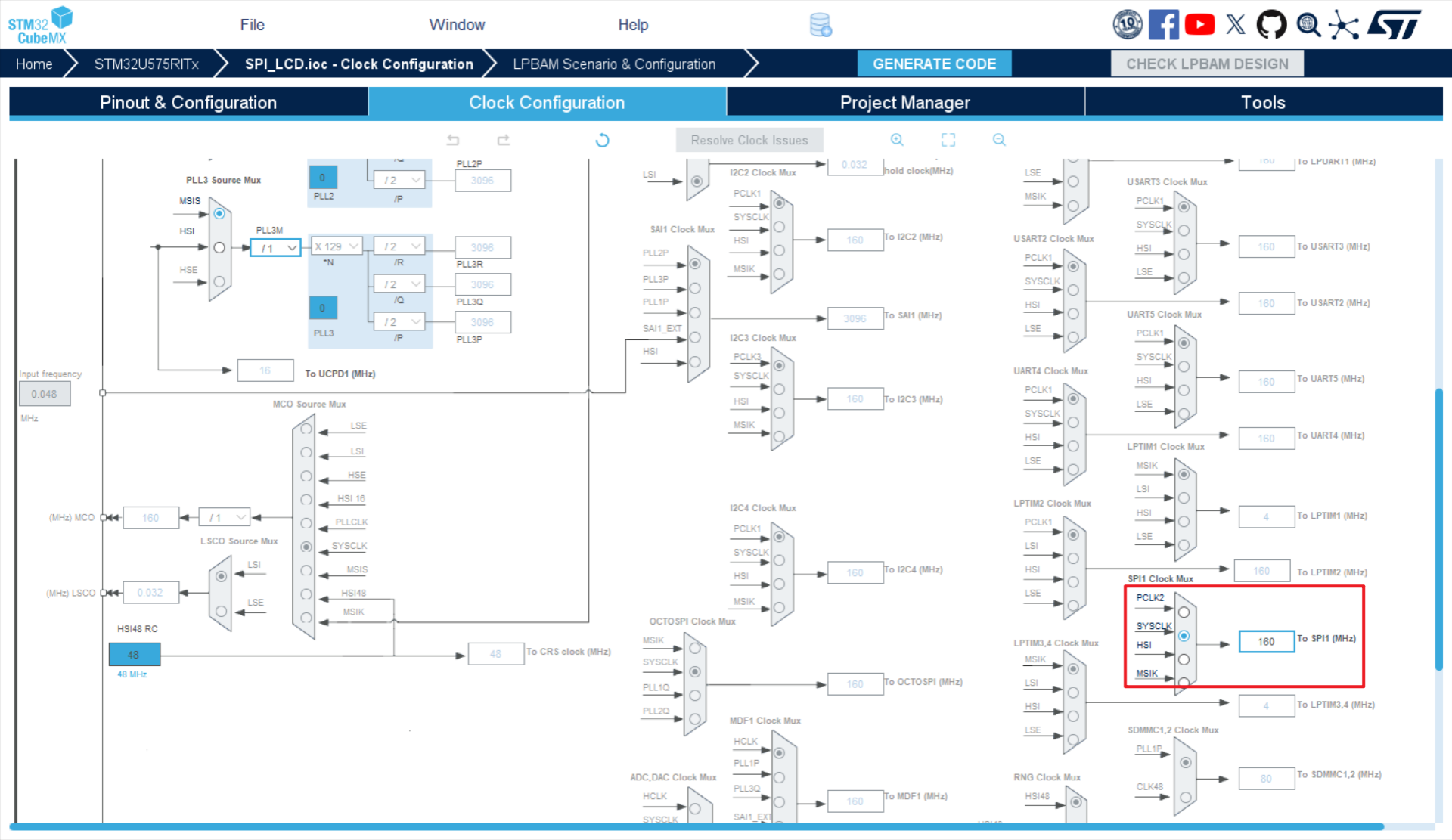Screen dimensions: 1452x840
Task: Open the PLL3 X 129 multiplier dropdown
Action: pyautogui.click(x=337, y=246)
